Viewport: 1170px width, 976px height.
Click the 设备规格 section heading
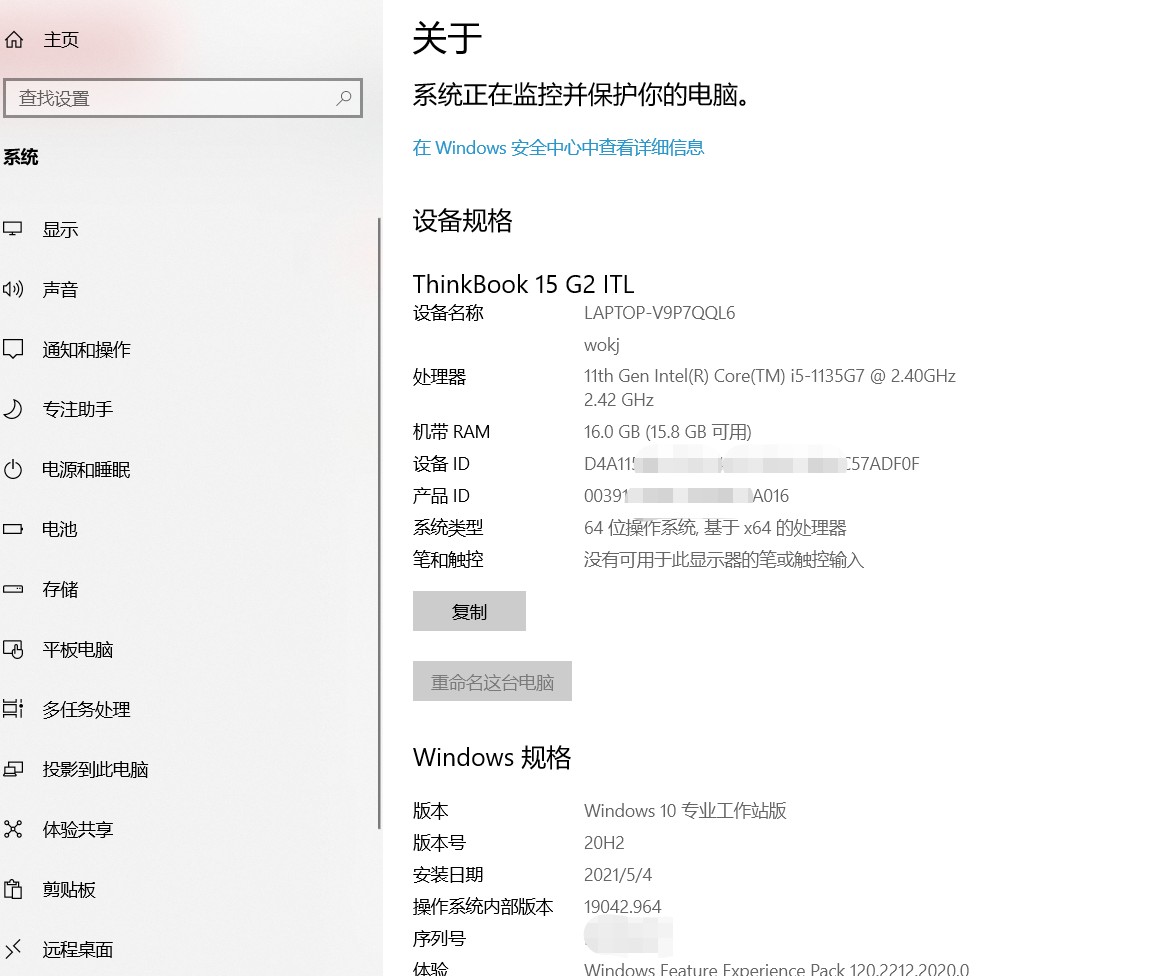point(463,221)
